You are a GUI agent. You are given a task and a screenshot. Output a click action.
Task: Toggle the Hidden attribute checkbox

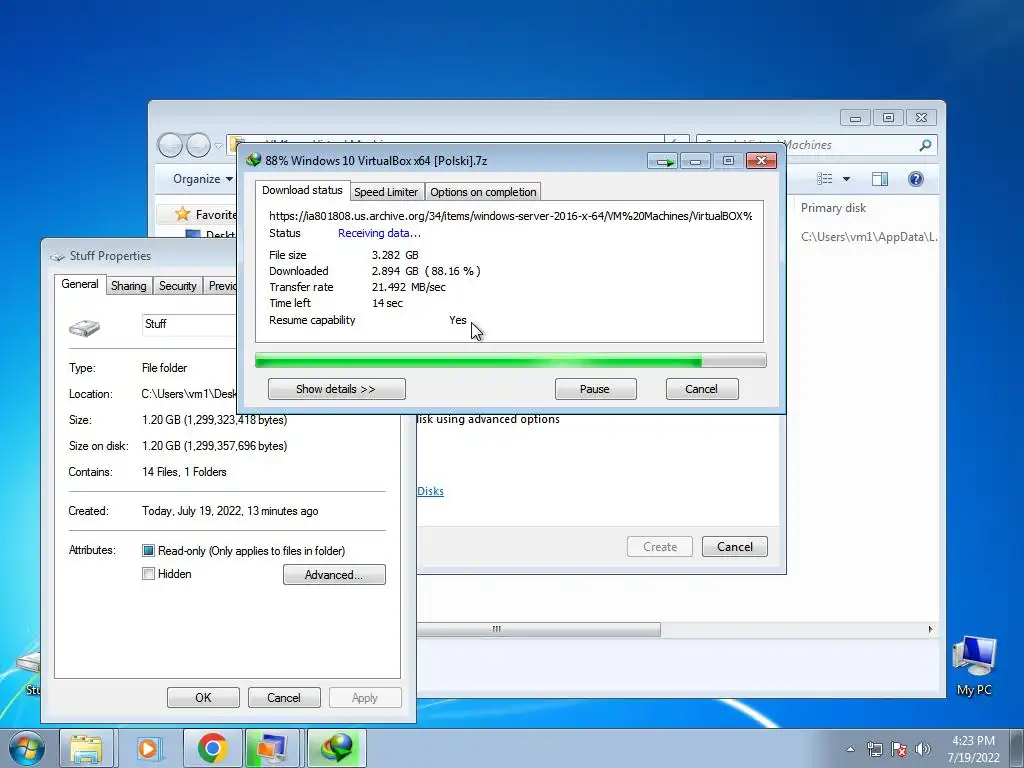tap(148, 573)
